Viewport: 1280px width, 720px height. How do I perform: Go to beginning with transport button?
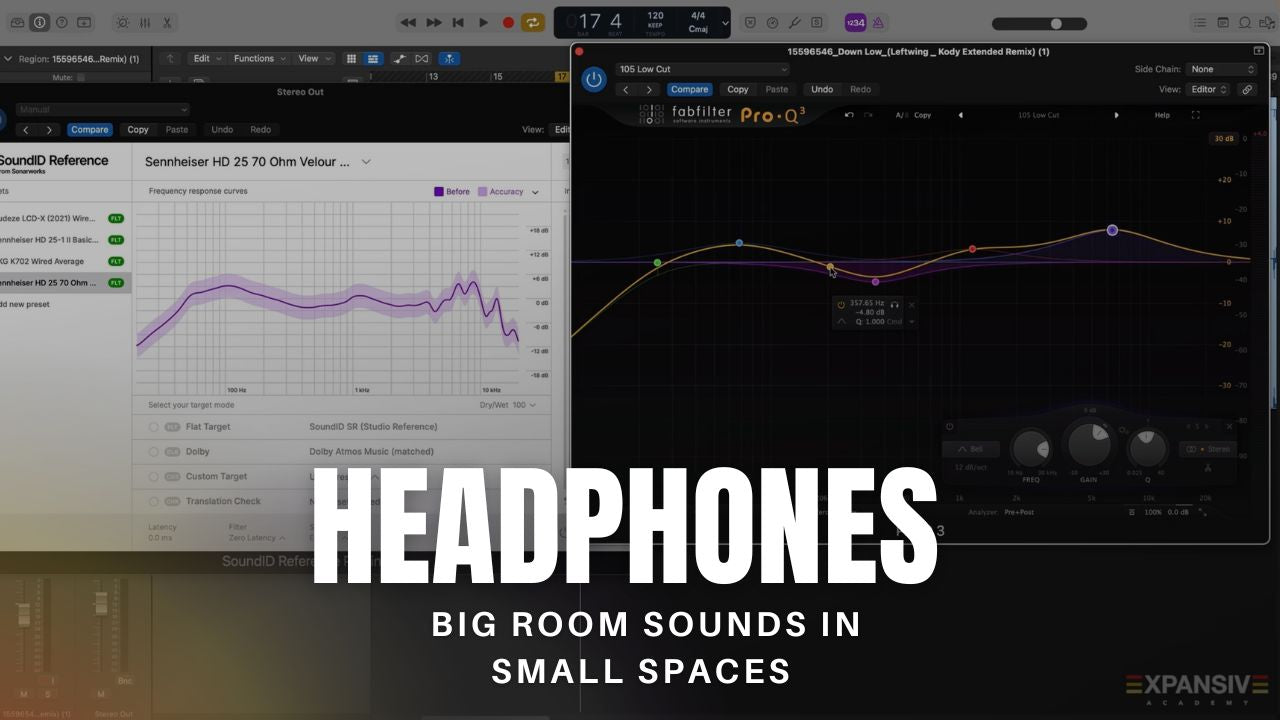coord(458,22)
